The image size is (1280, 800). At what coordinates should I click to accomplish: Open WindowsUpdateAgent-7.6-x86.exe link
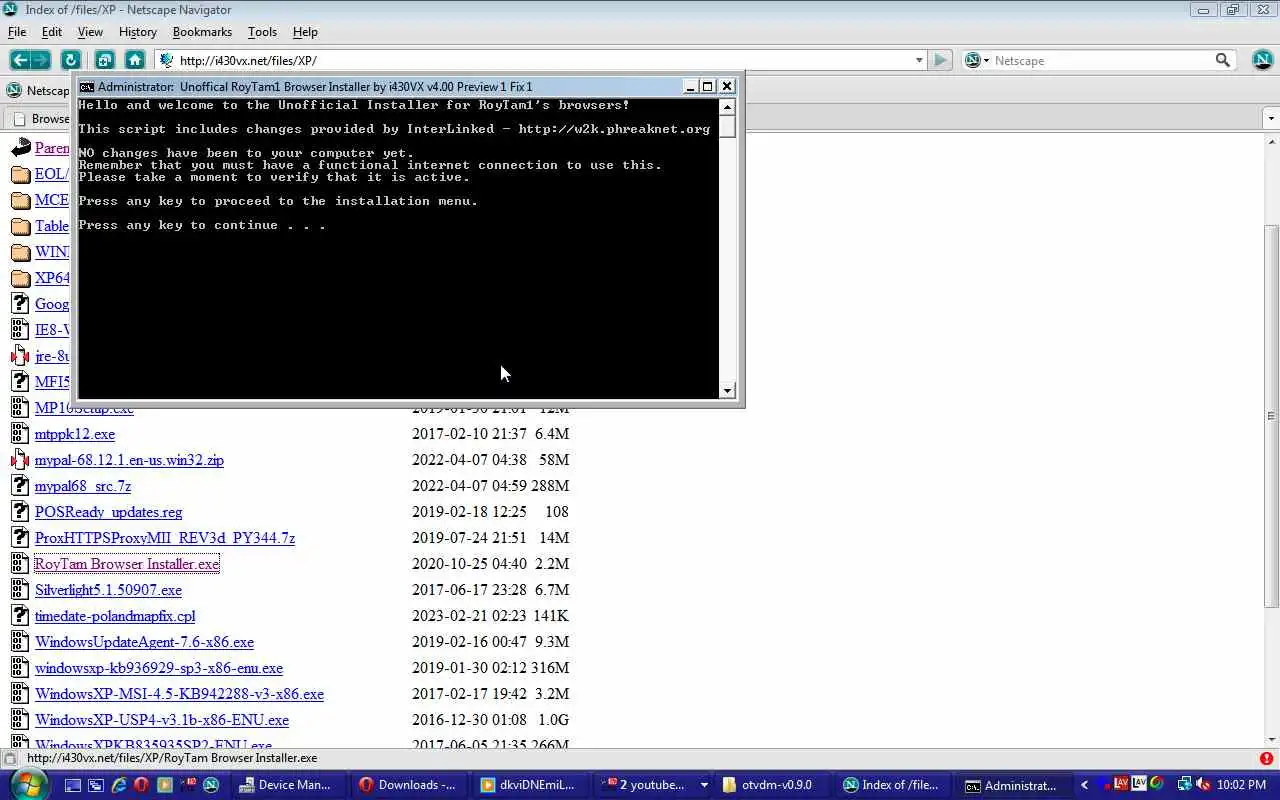click(144, 642)
